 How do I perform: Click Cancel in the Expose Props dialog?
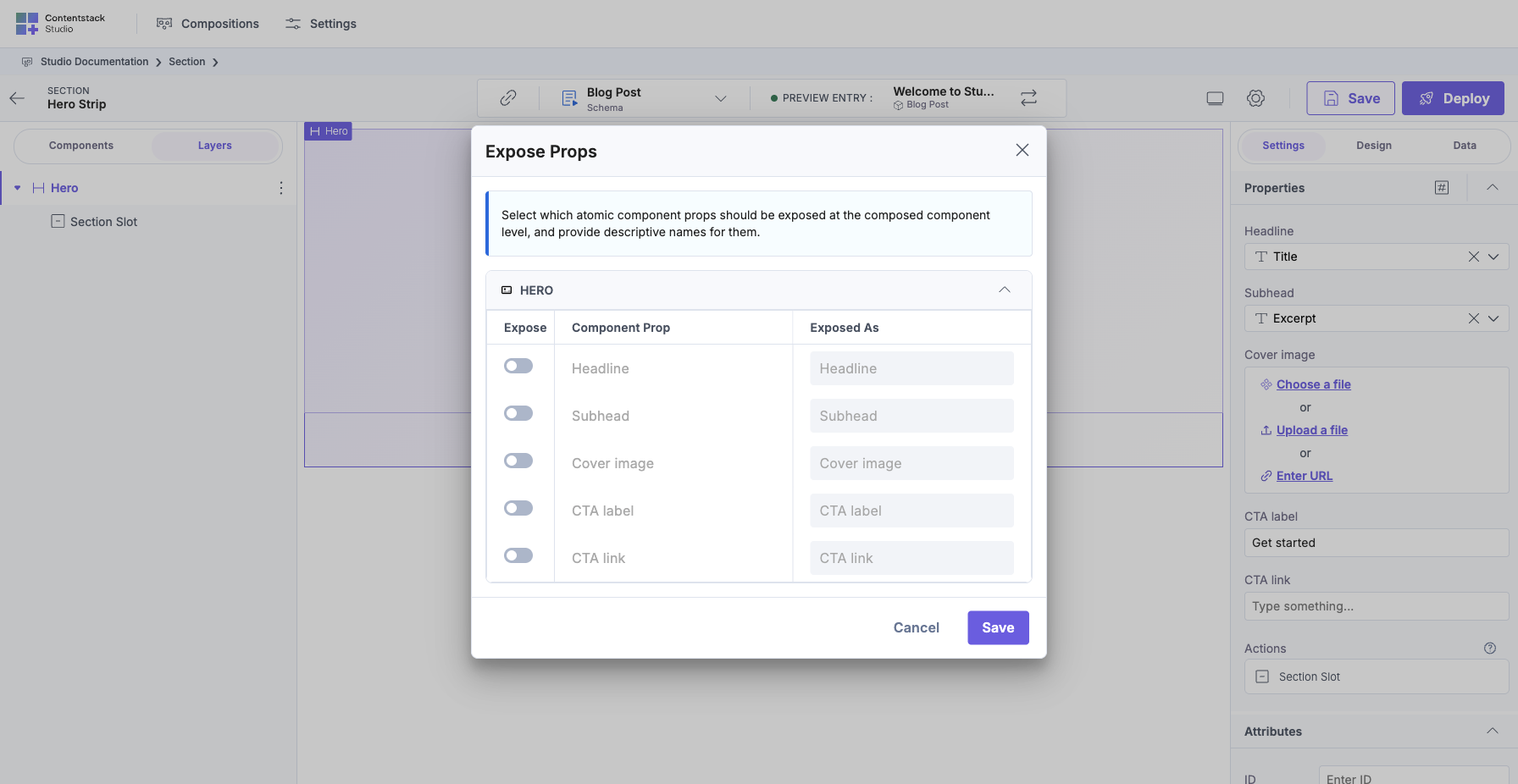[917, 627]
